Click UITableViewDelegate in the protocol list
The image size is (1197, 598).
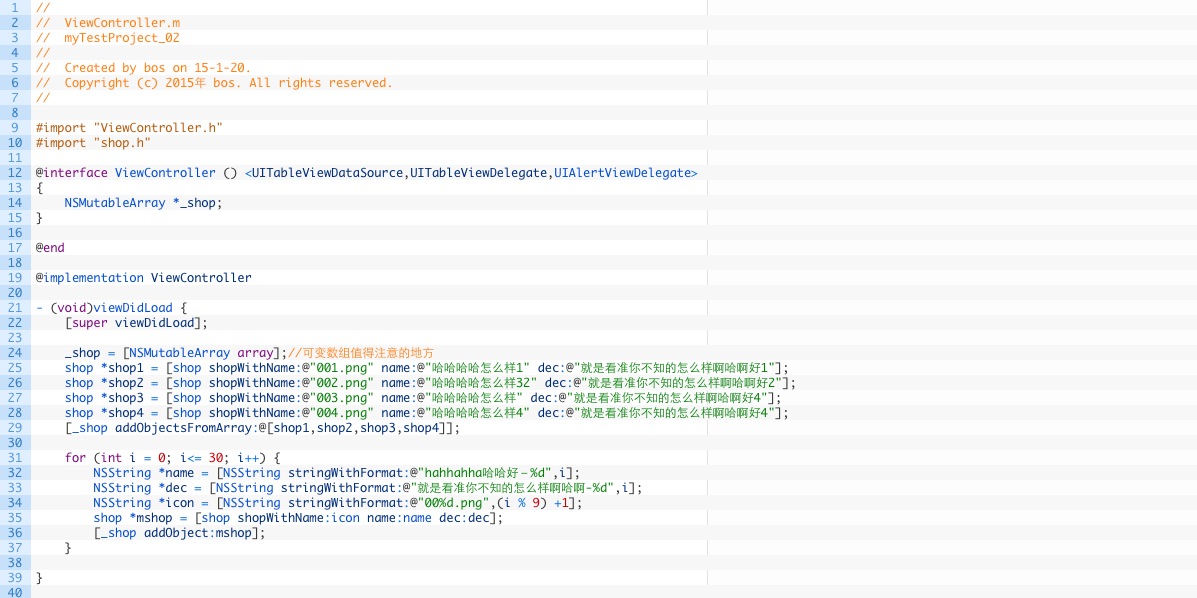[x=479, y=173]
